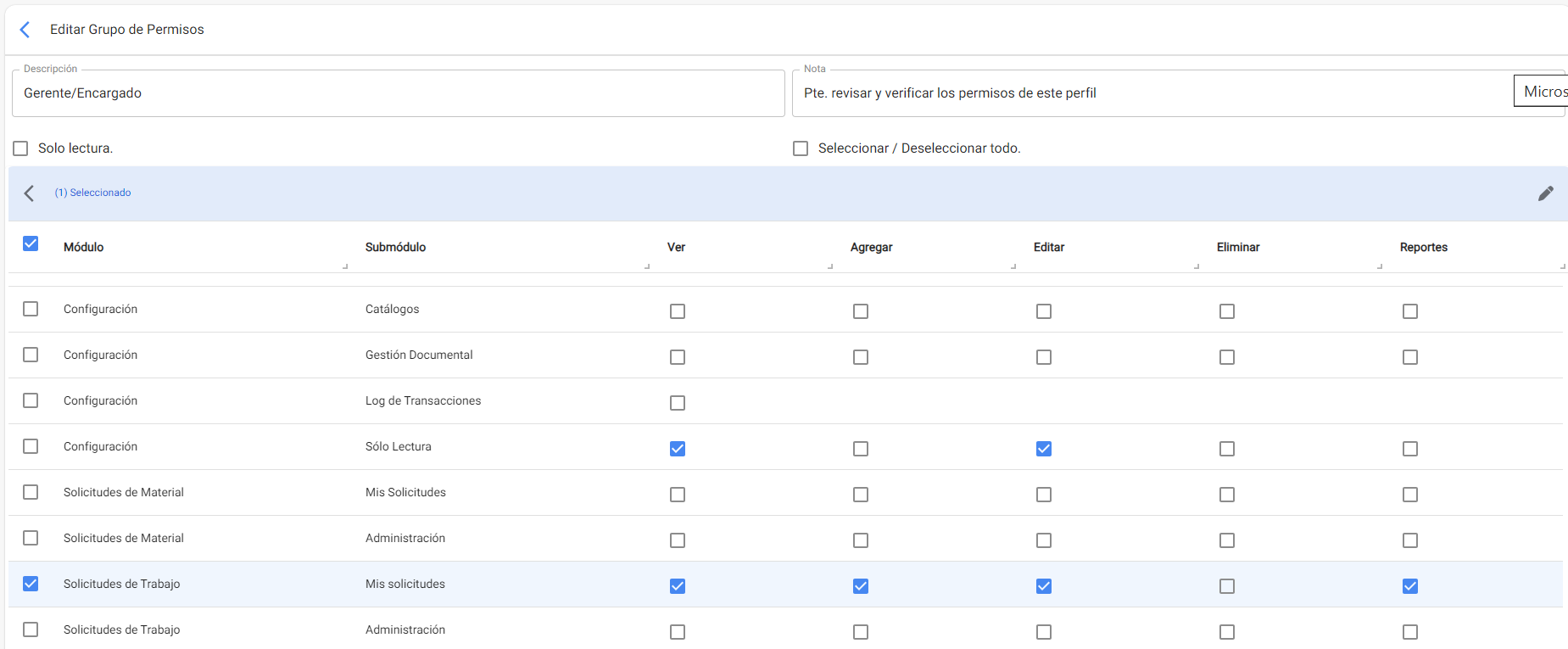Toggle Seleccionar / Deseleccionar todo checkbox
This screenshot has width=1568, height=649.
click(801, 148)
